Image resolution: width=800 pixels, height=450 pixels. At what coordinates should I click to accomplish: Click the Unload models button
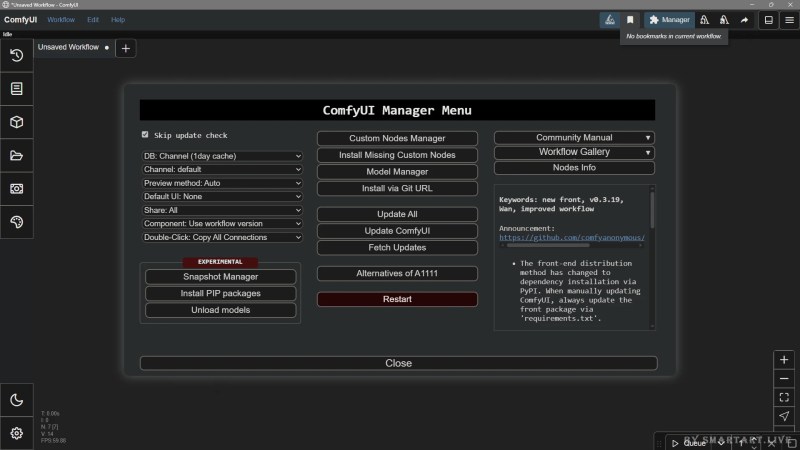pyautogui.click(x=220, y=310)
